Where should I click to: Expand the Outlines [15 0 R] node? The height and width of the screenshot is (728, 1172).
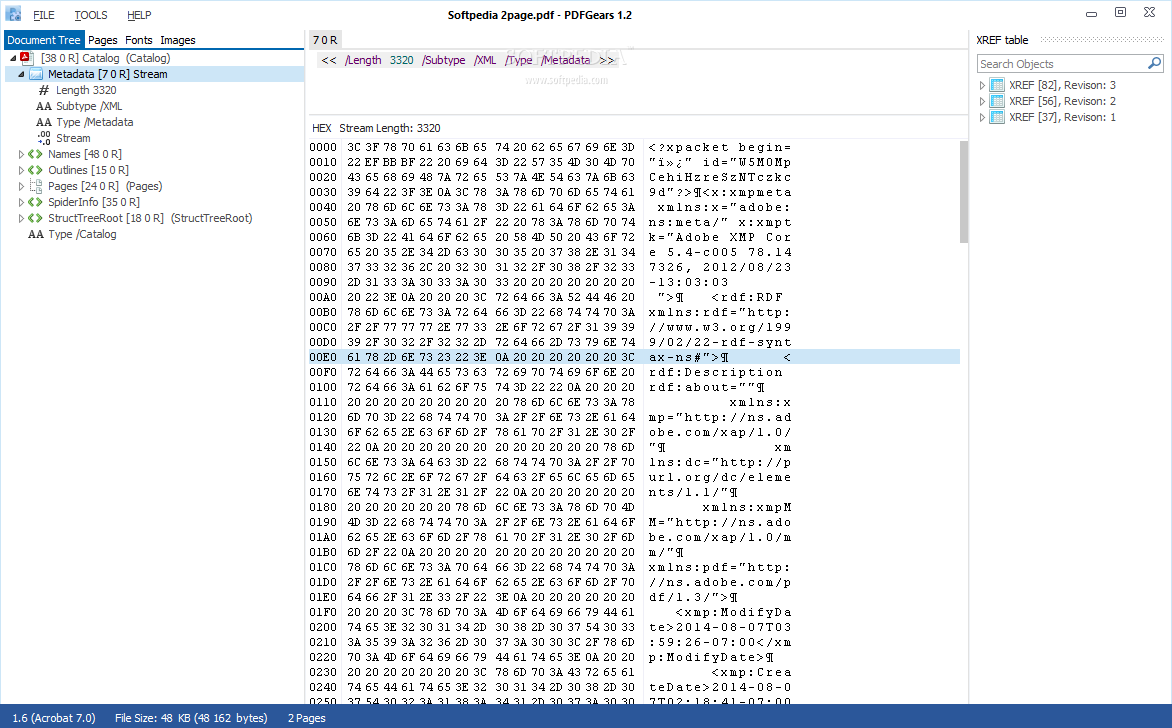click(x=21, y=170)
